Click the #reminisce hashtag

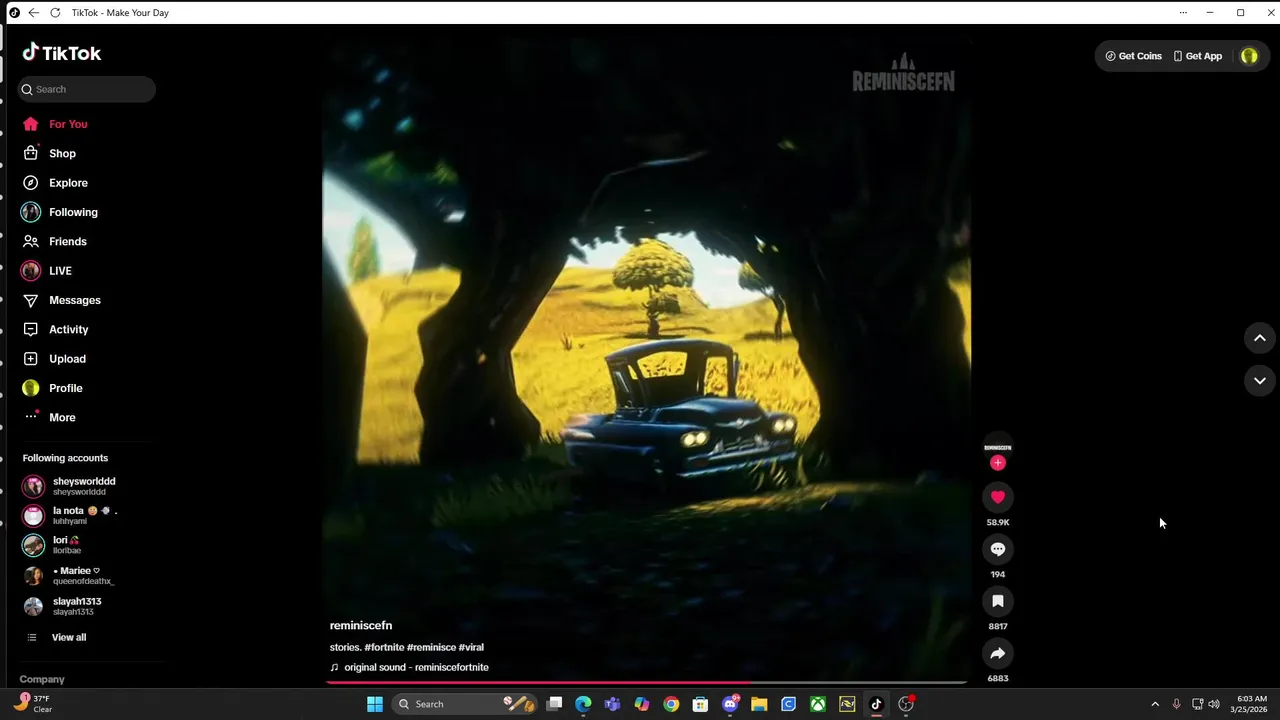(x=431, y=647)
